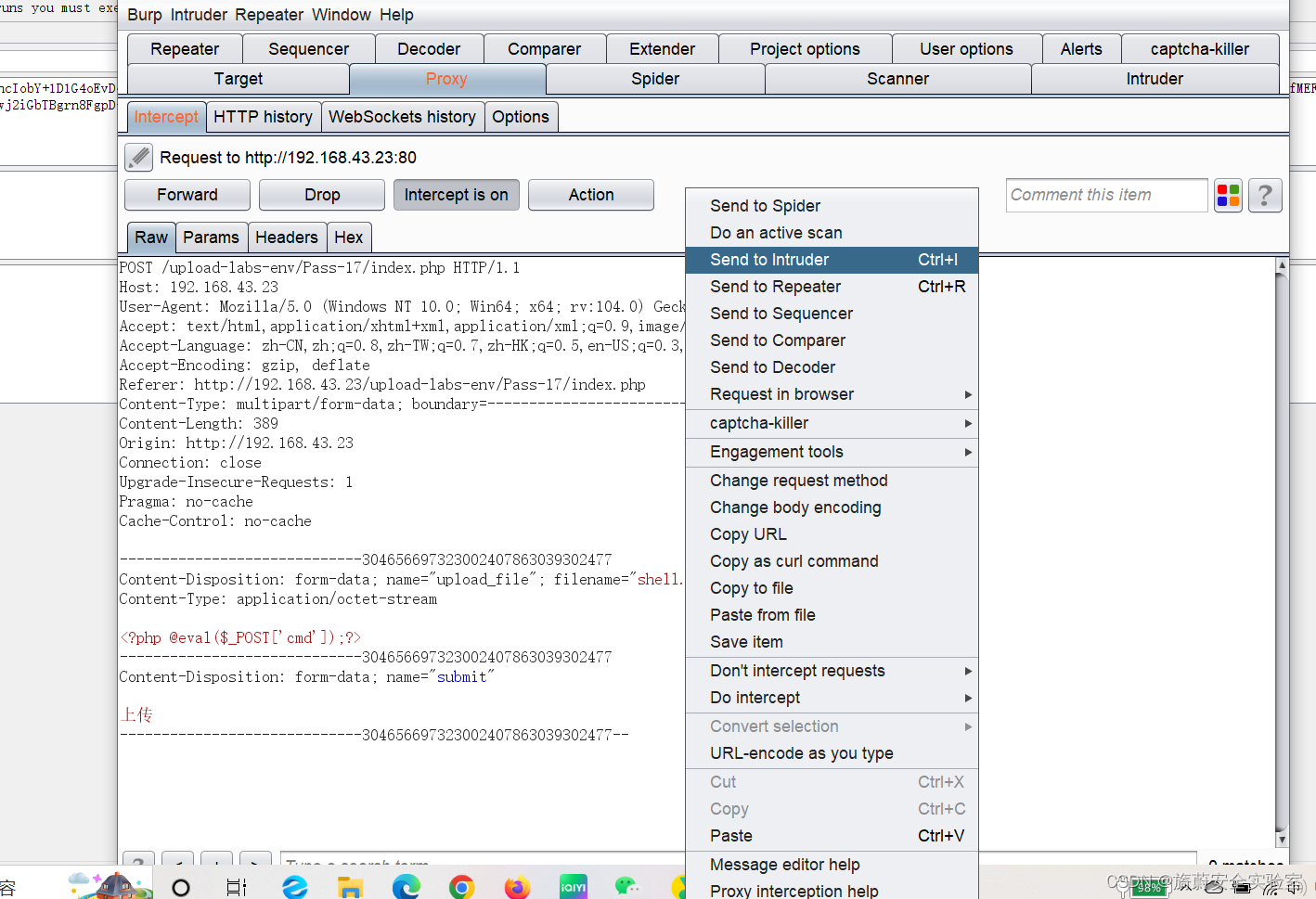
Task: Open the User options tab
Action: [966, 49]
